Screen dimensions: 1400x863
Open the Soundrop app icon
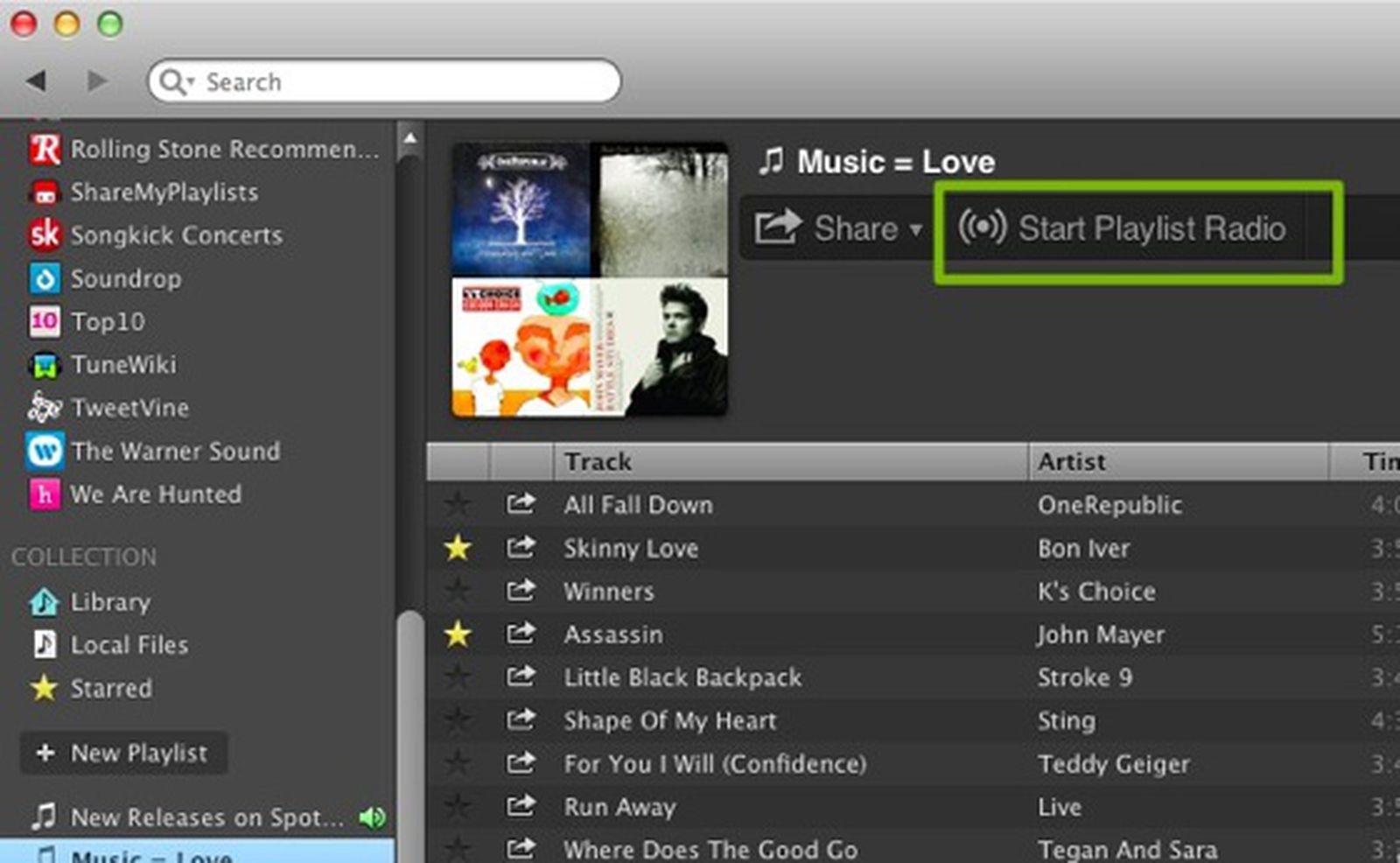(45, 279)
